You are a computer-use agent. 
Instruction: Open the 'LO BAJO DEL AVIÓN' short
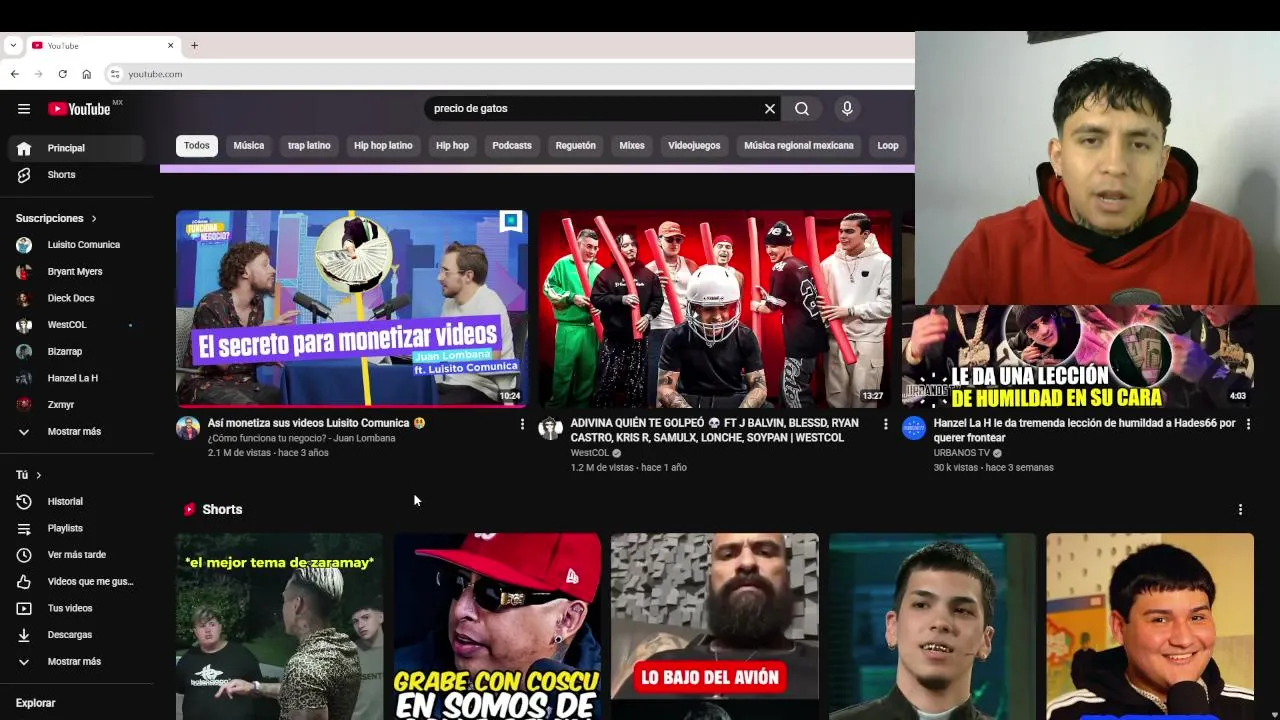[x=714, y=627]
